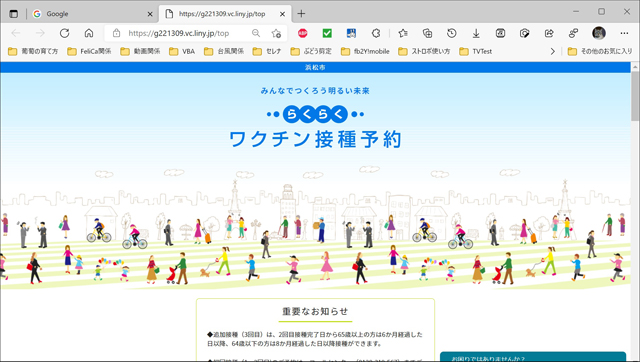Open the Collections panel

pyautogui.click(x=427, y=33)
